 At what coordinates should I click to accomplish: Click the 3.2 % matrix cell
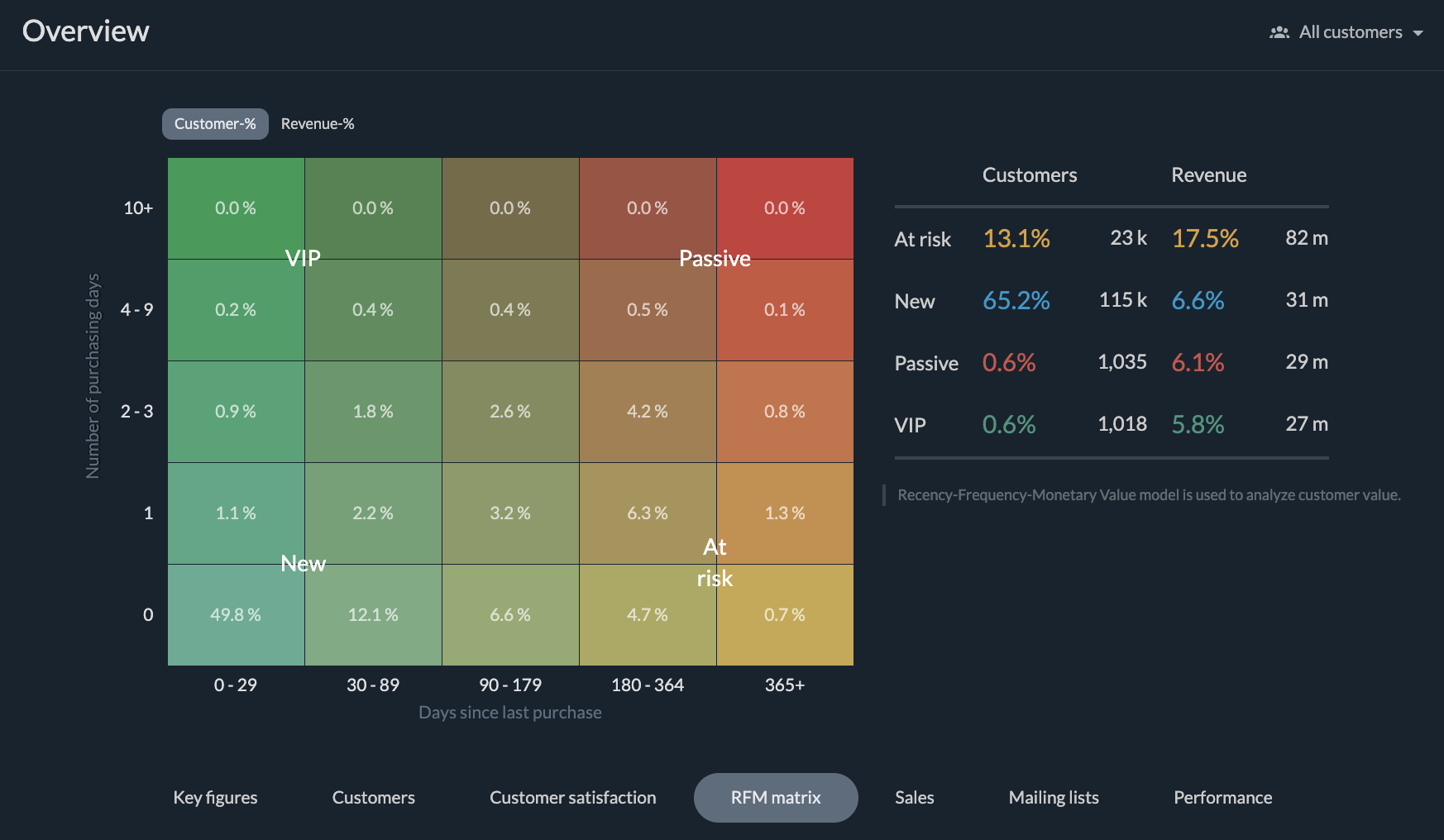point(510,513)
